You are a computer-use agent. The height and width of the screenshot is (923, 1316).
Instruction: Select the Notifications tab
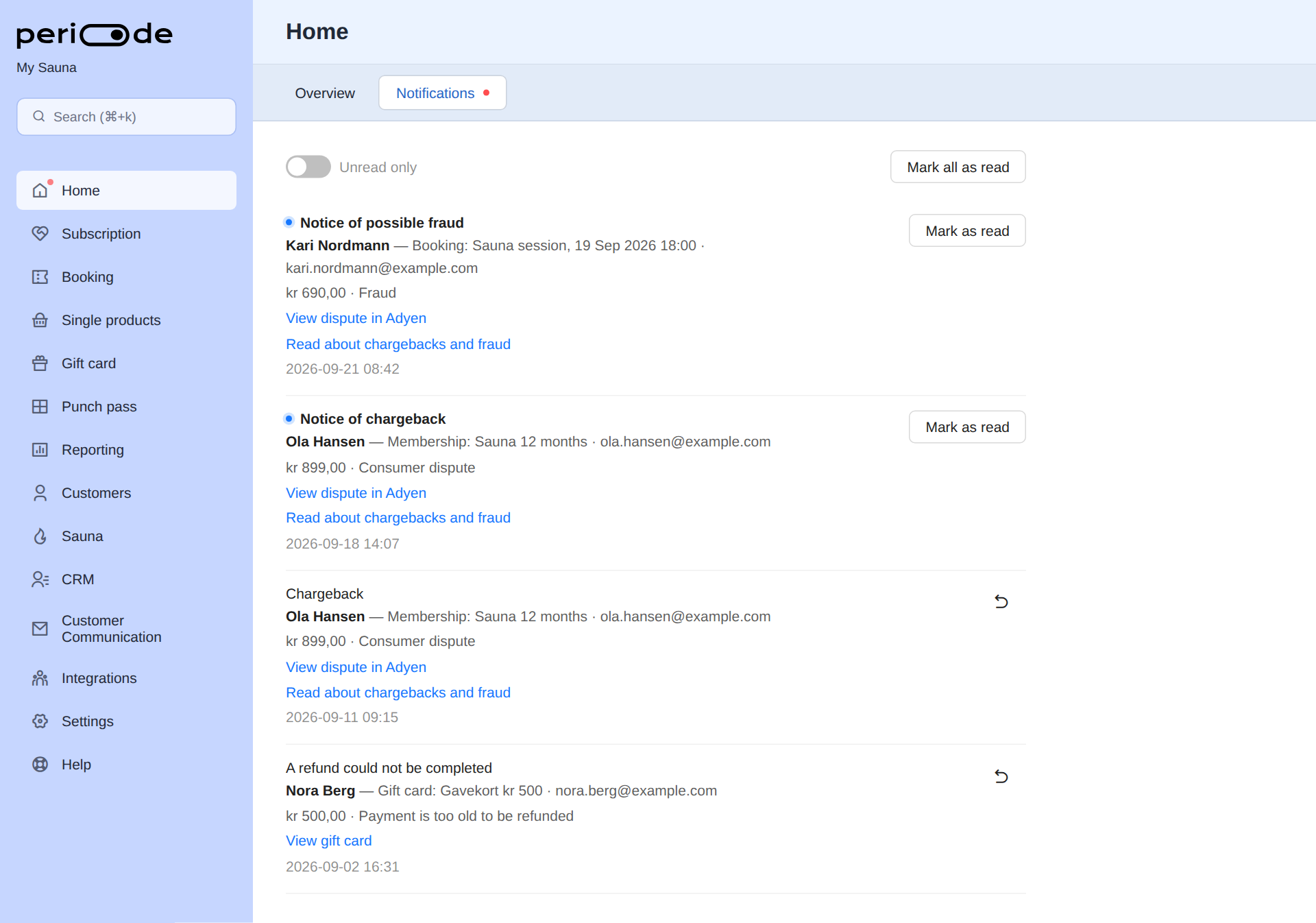(x=442, y=93)
